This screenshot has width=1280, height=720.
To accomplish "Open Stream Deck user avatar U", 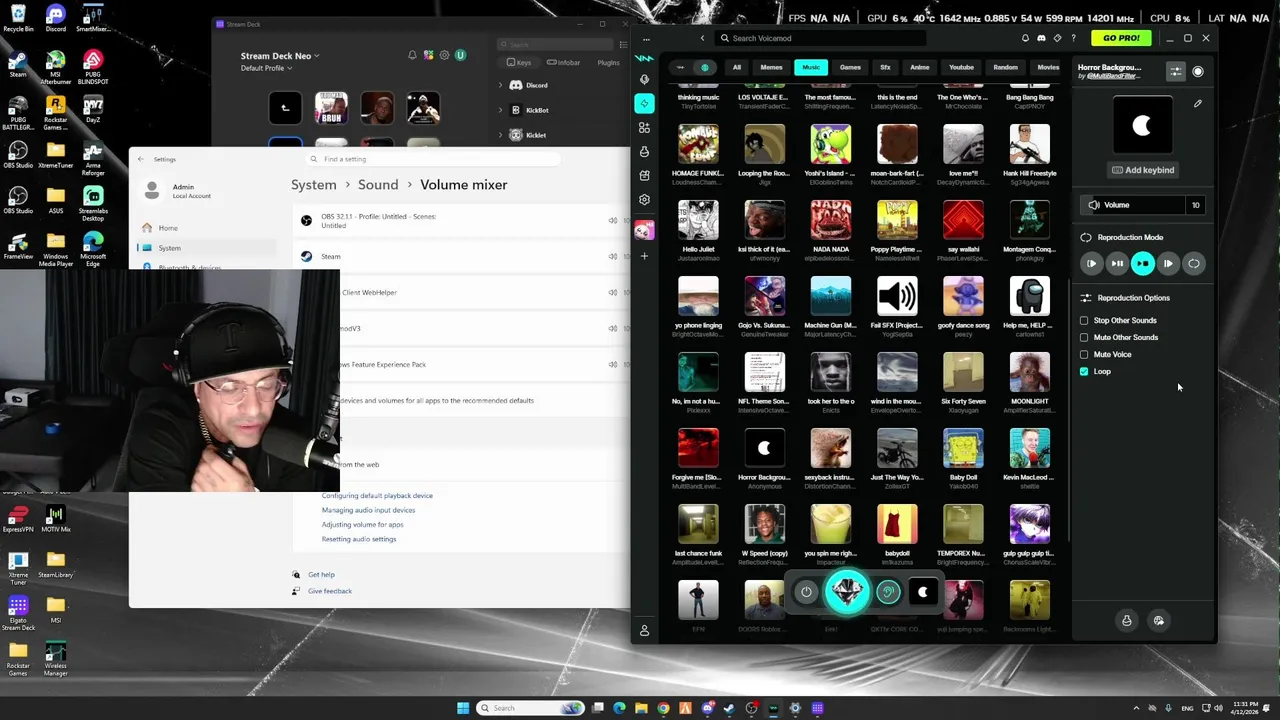I will click(460, 55).
